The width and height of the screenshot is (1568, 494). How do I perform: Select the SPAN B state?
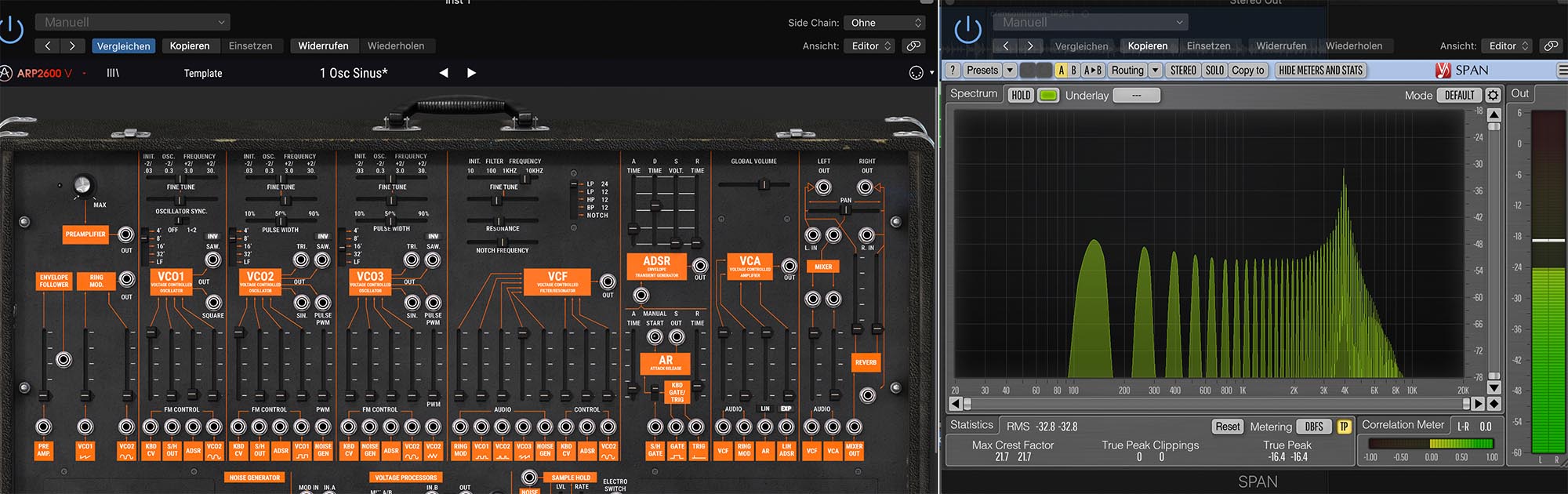[x=1074, y=71]
